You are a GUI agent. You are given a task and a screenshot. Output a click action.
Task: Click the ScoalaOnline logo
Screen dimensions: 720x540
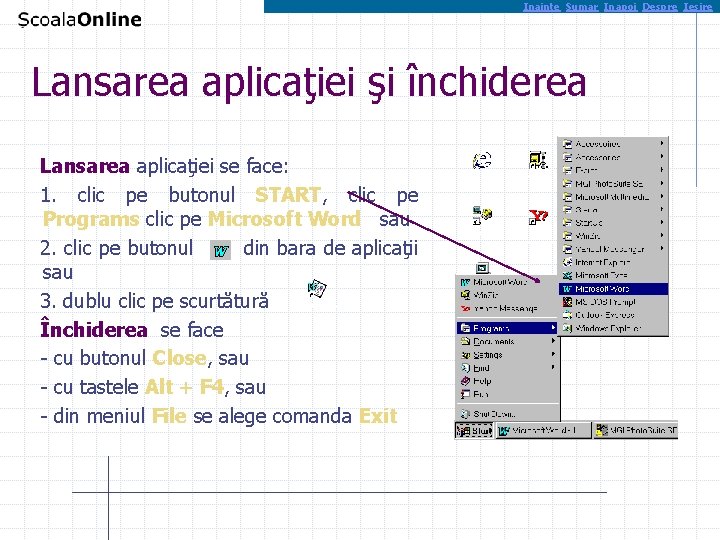point(79,20)
